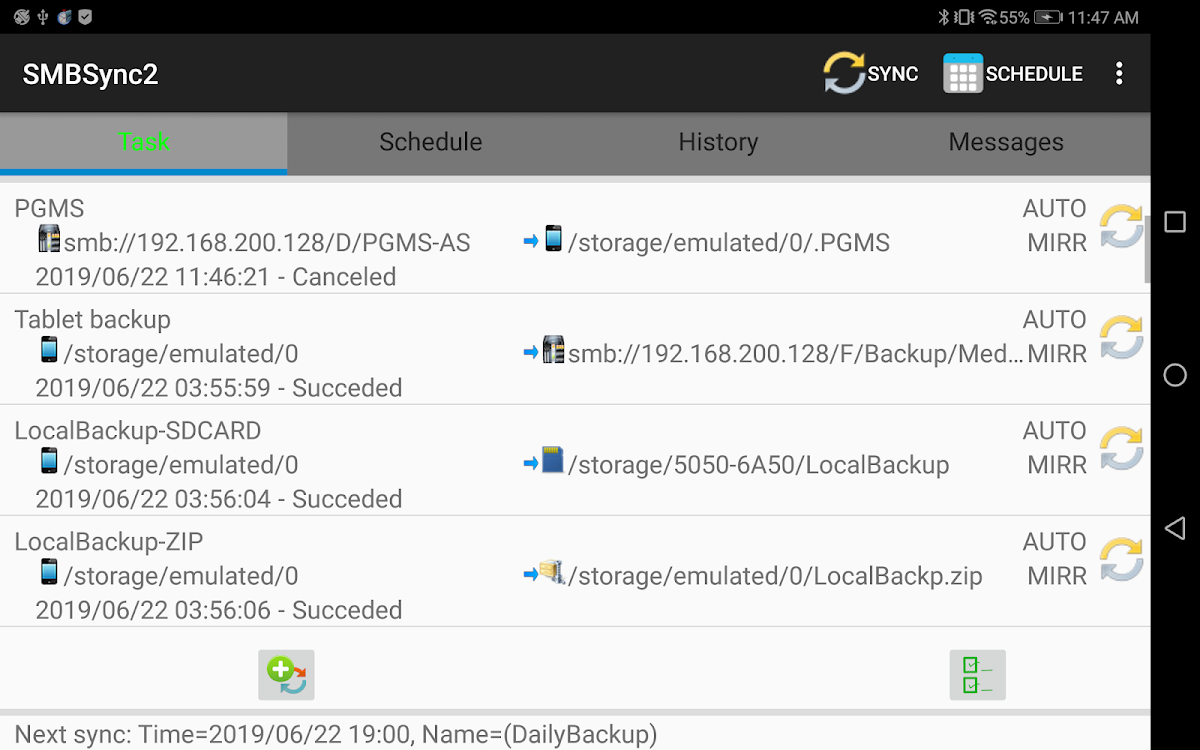This screenshot has height=750, width=1200.
Task: Switch to the Messages tab
Action: click(x=1006, y=142)
